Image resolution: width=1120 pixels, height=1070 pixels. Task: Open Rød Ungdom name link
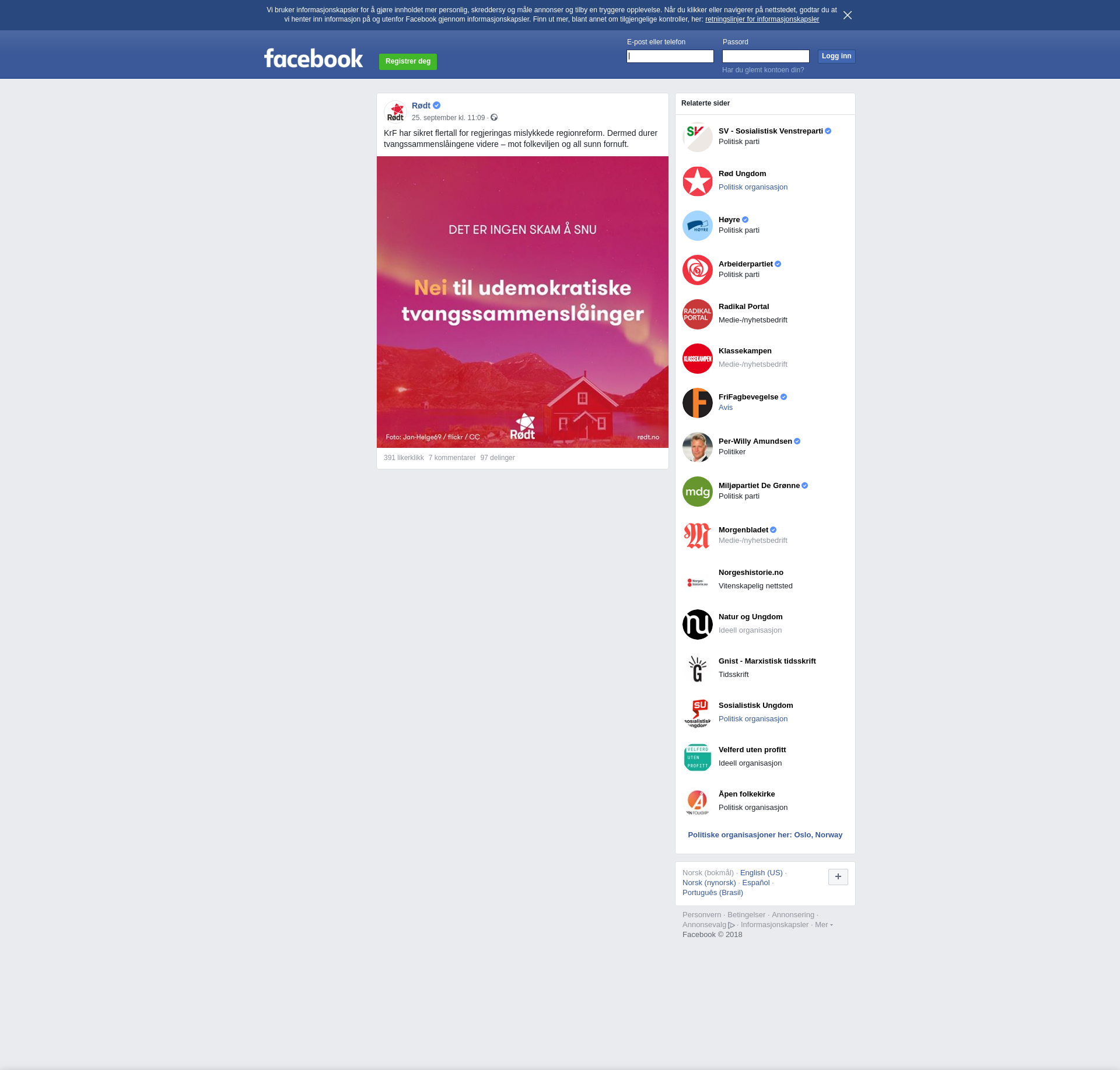(742, 174)
